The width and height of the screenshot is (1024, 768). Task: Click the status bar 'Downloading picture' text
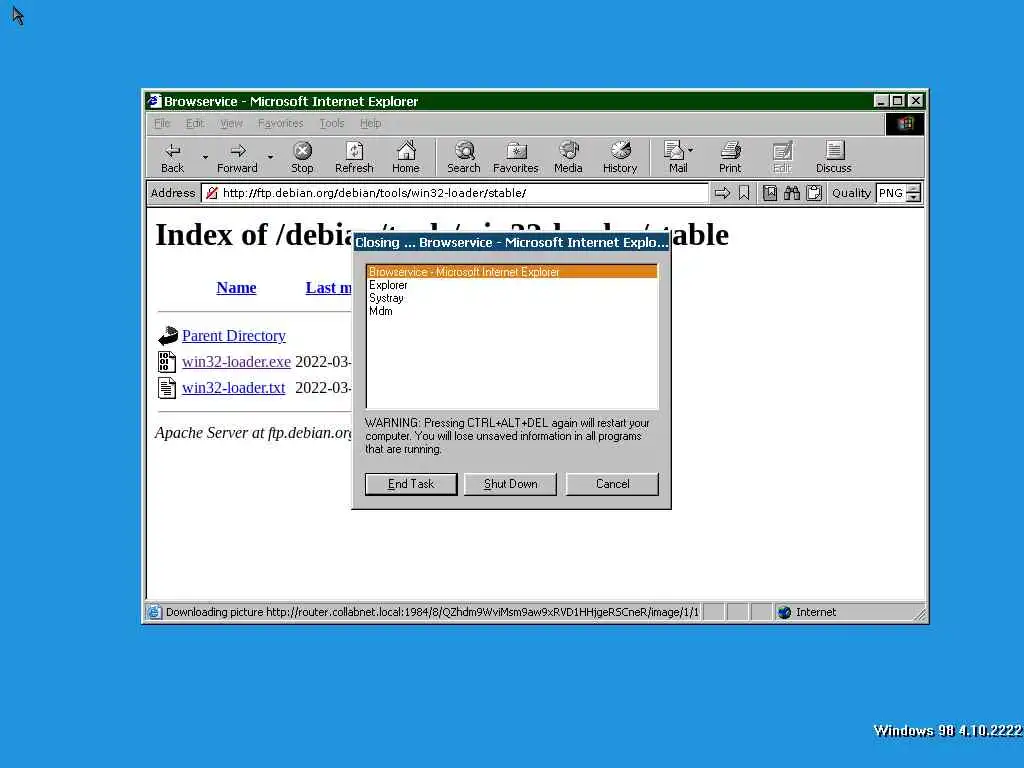(x=432, y=612)
